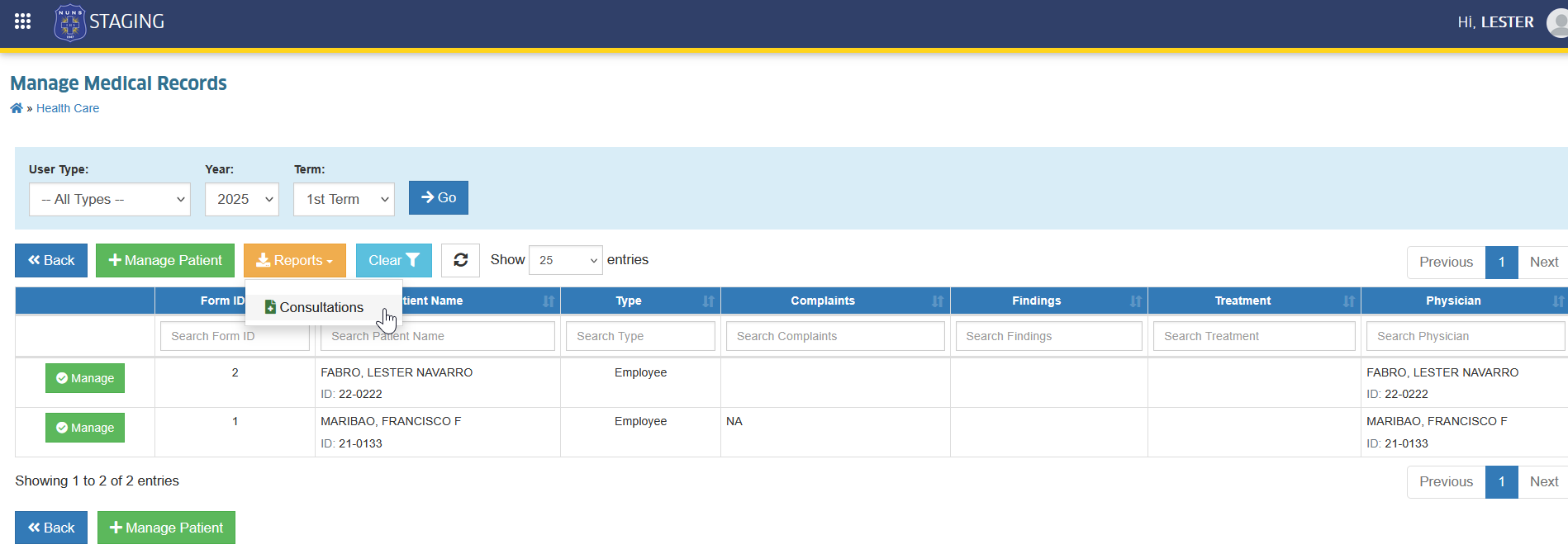This screenshot has width=1568, height=554.
Task: Click Manage for MARIBAO, FRANCISCO F row
Action: 85,428
